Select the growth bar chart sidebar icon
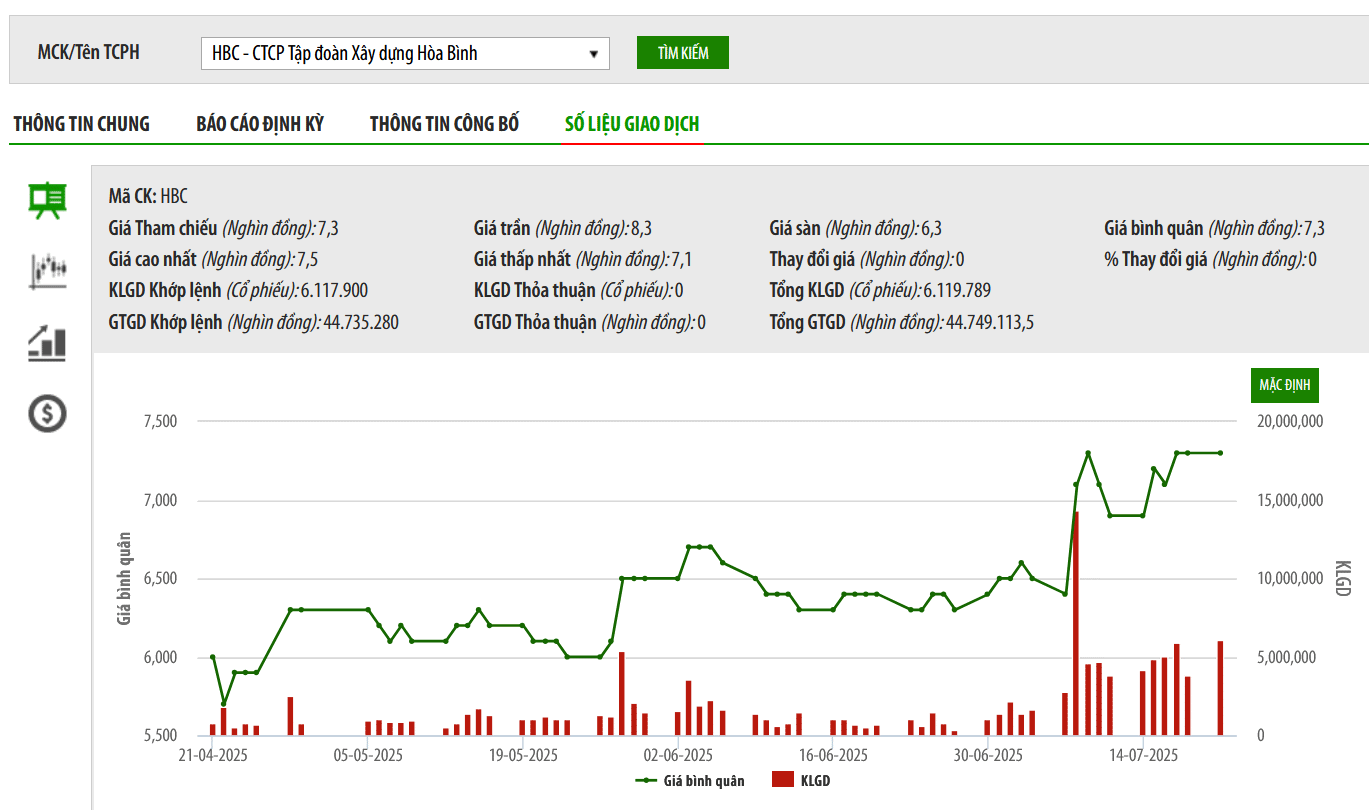Image resolution: width=1369 pixels, height=810 pixels. [47, 343]
